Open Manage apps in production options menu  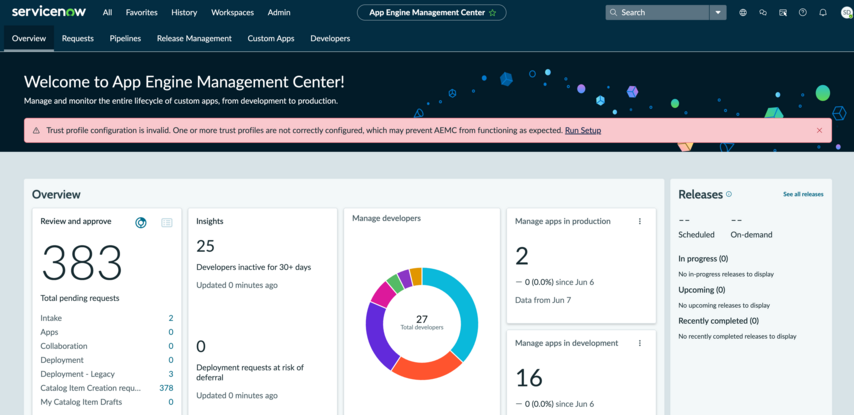tap(640, 221)
